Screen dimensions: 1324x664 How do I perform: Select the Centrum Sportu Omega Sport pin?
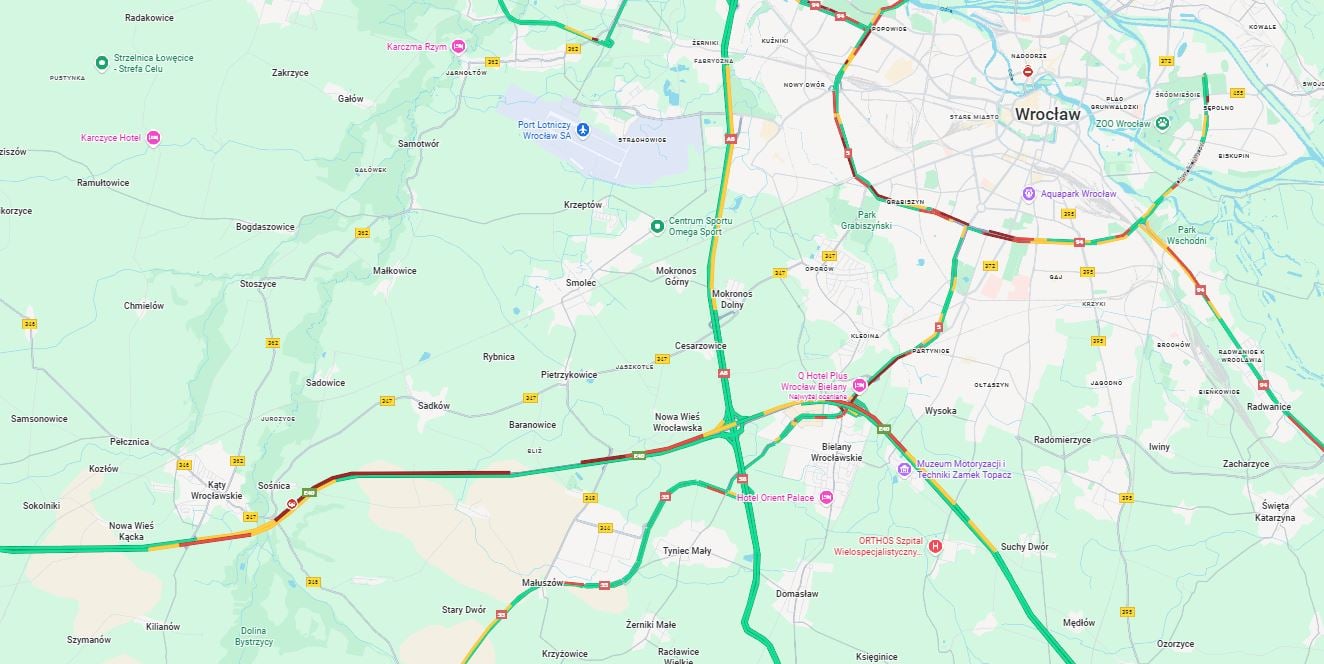pos(657,226)
